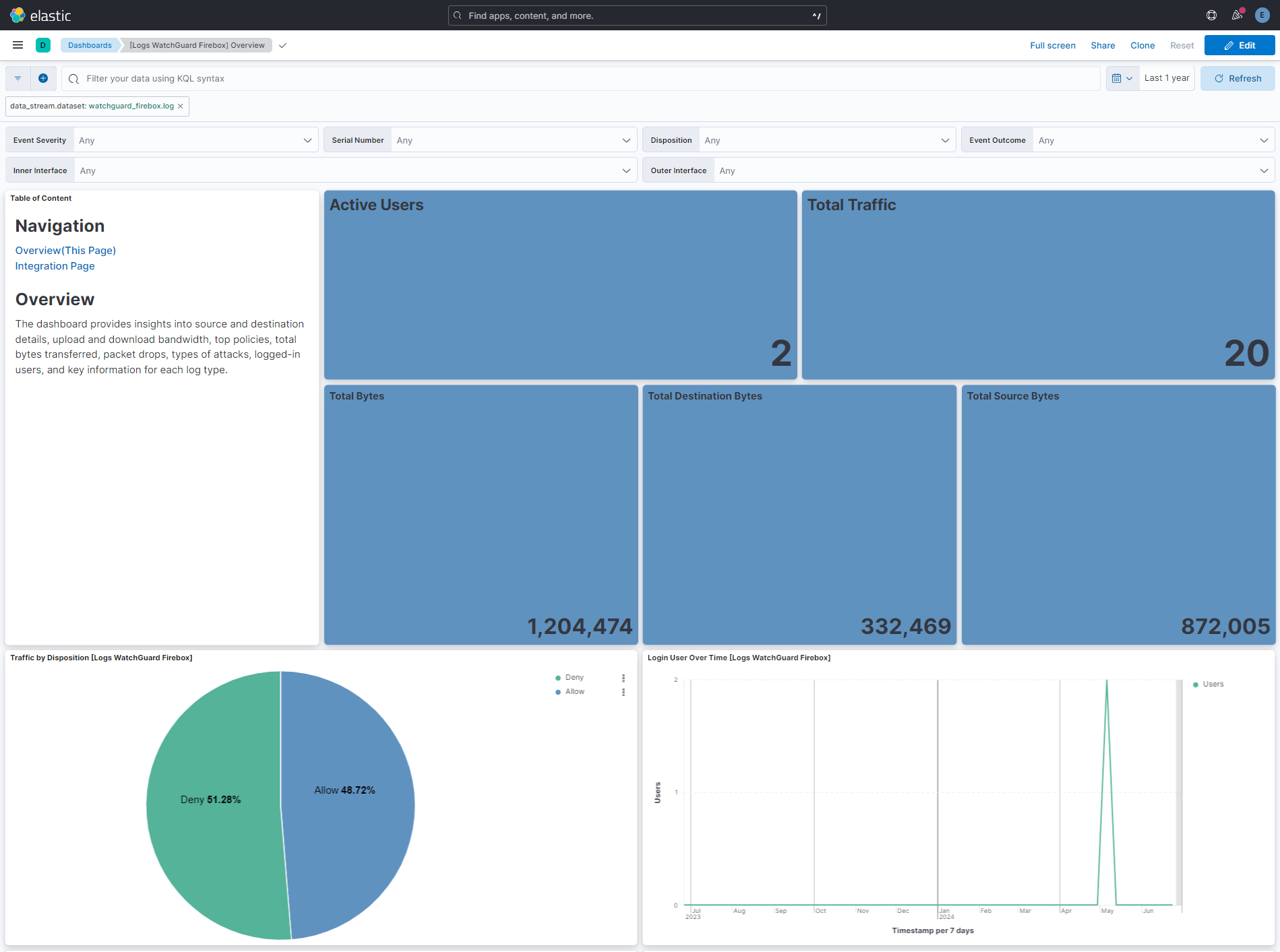Click the checkmark icon after dashboard title

pos(282,45)
